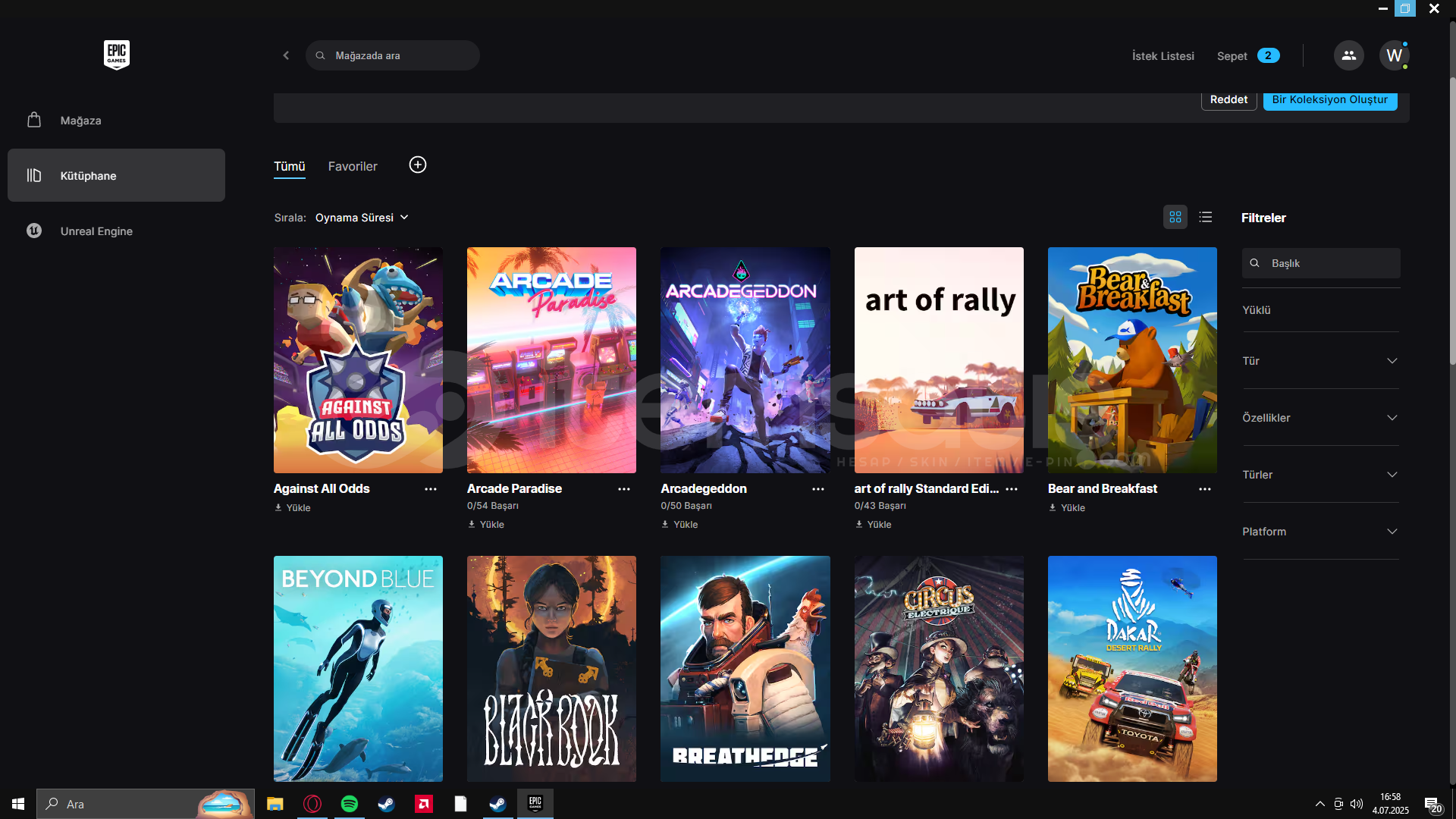Open Beyond Blue cover art
This screenshot has width=1456, height=819.
point(358,669)
